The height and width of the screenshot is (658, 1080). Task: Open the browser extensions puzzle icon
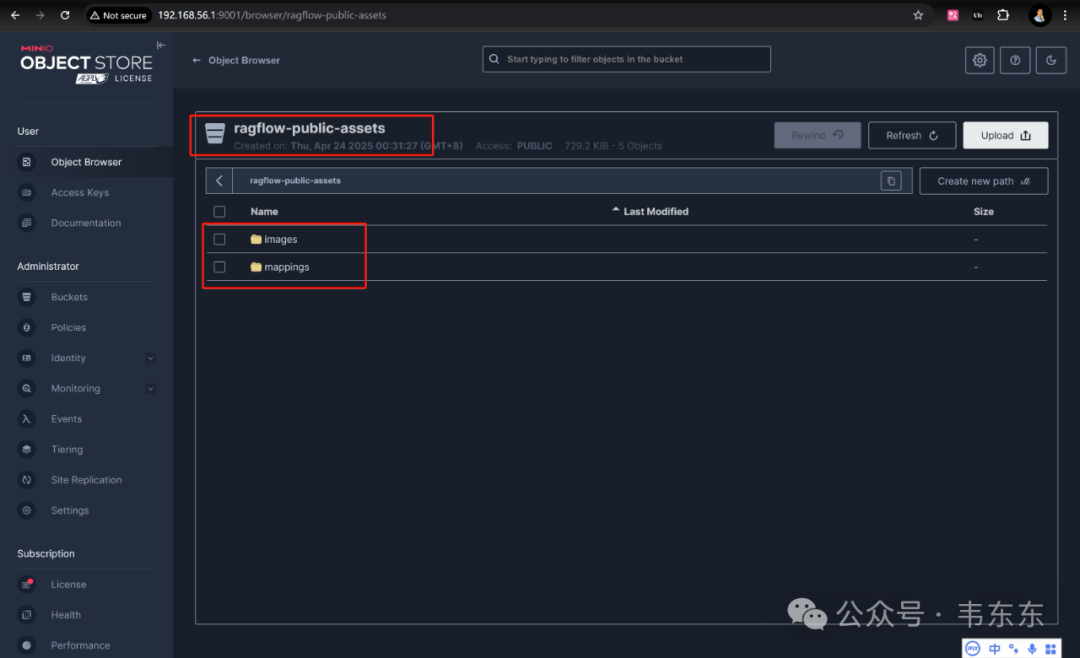1003,15
